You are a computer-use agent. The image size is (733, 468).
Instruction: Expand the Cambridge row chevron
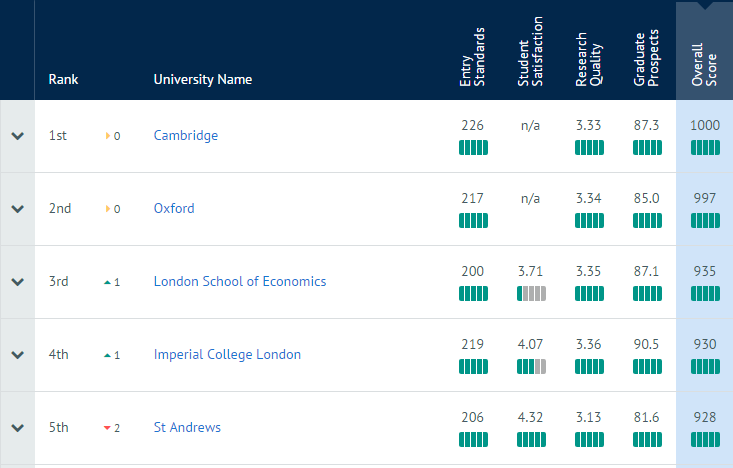(18, 136)
